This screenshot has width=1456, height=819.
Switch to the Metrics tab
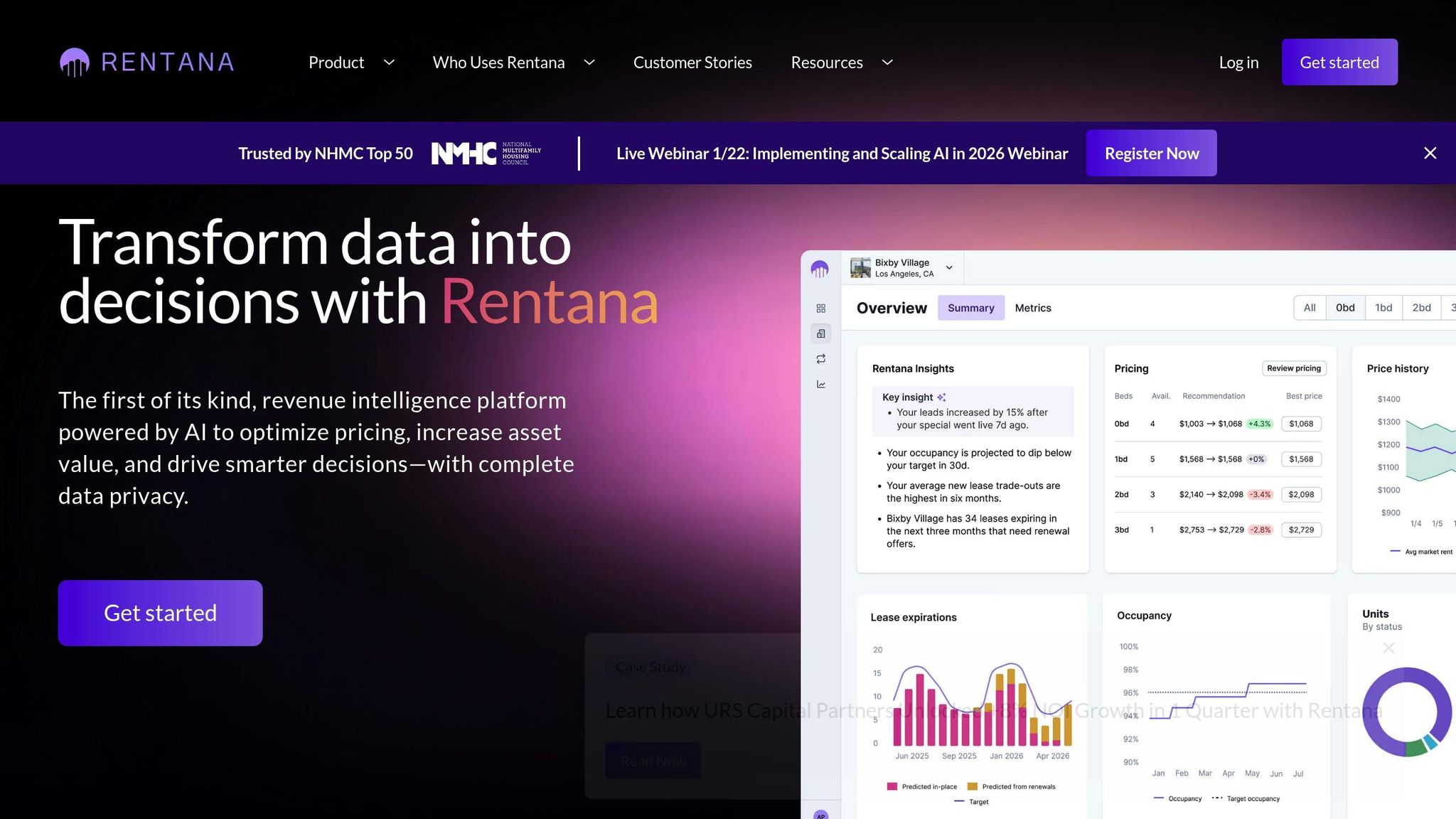[1032, 308]
